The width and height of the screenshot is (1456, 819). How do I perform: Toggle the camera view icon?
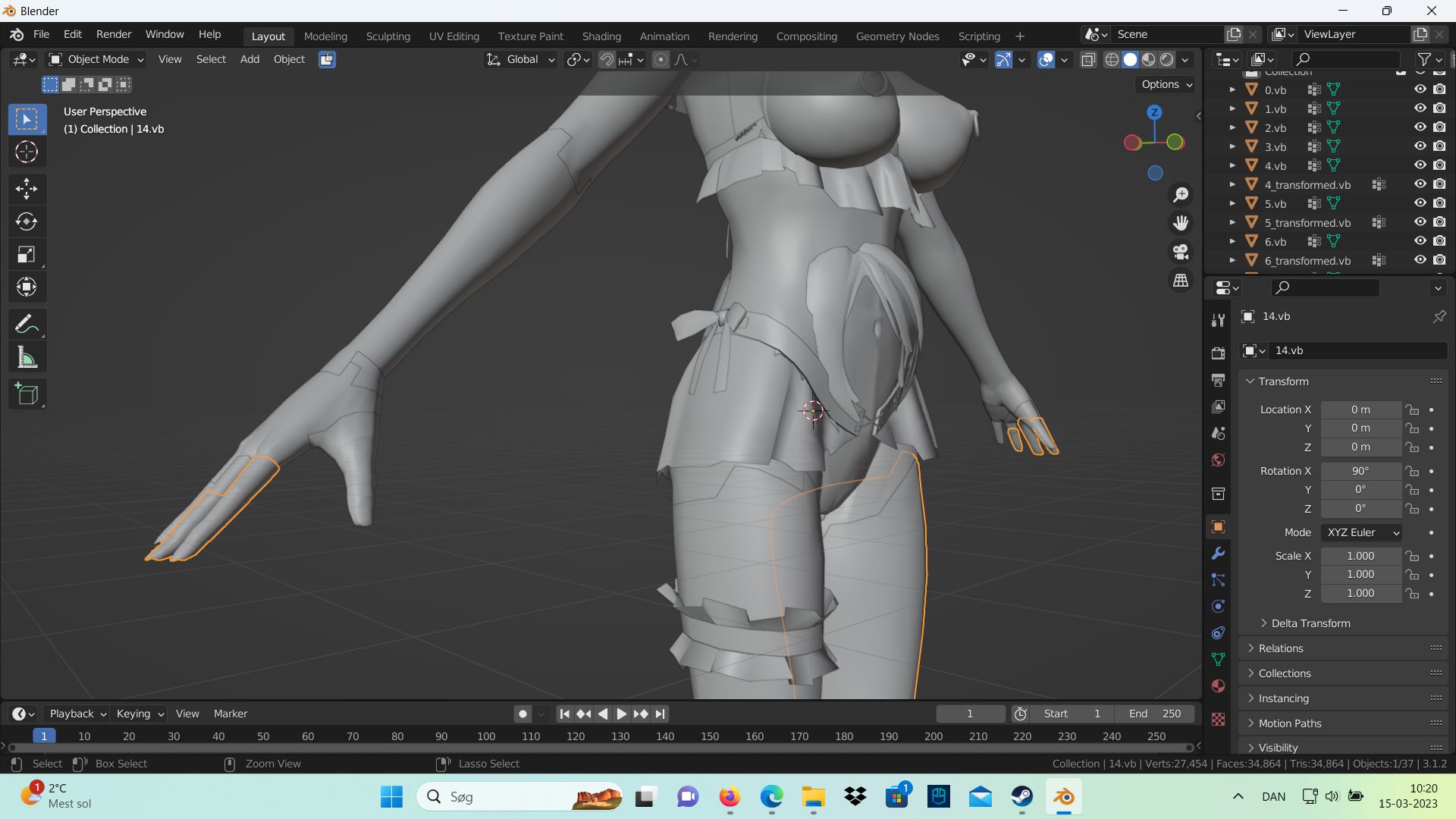coord(1181,252)
